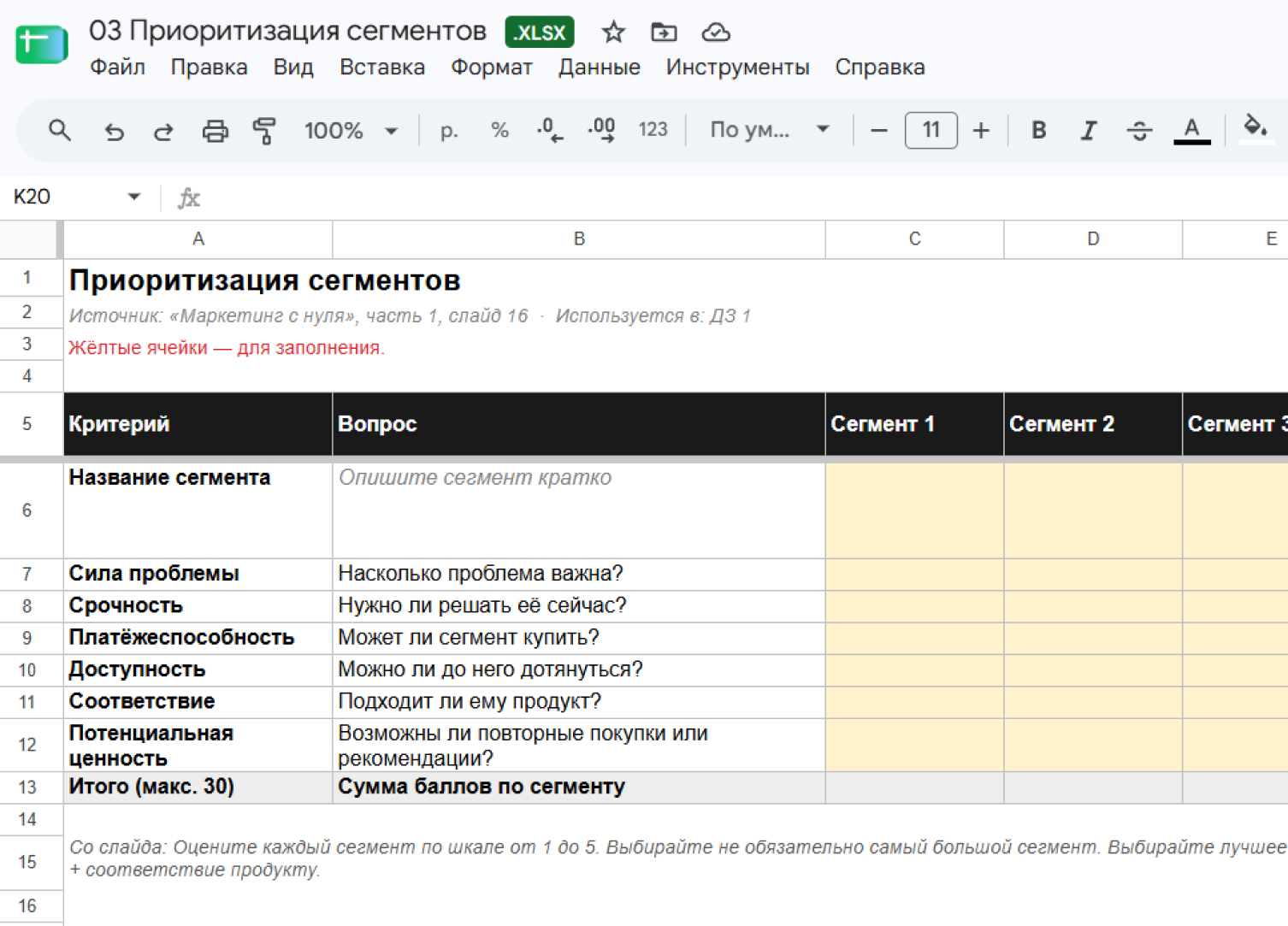Open the zoom 100% dropdown

(351, 131)
